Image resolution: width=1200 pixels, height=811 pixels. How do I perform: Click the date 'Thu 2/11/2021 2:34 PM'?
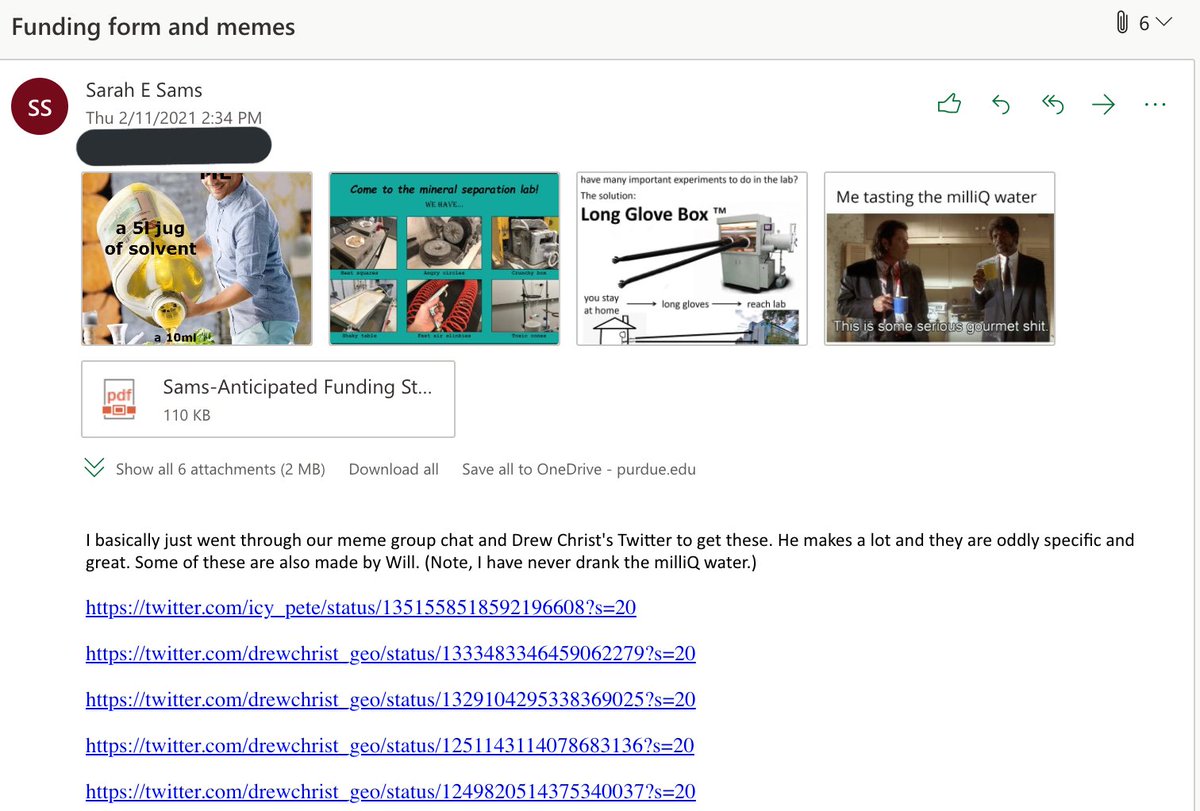coord(174,117)
